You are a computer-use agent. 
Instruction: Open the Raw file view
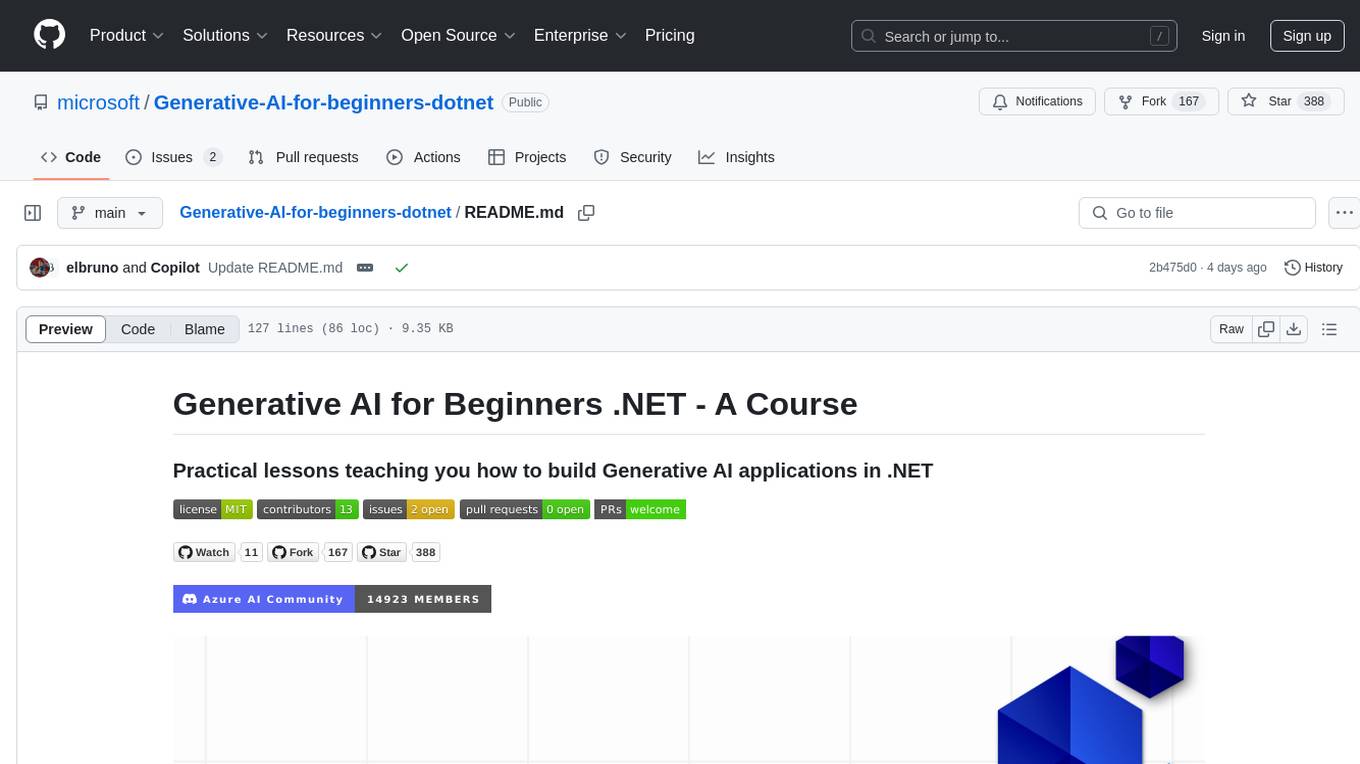coord(1231,329)
